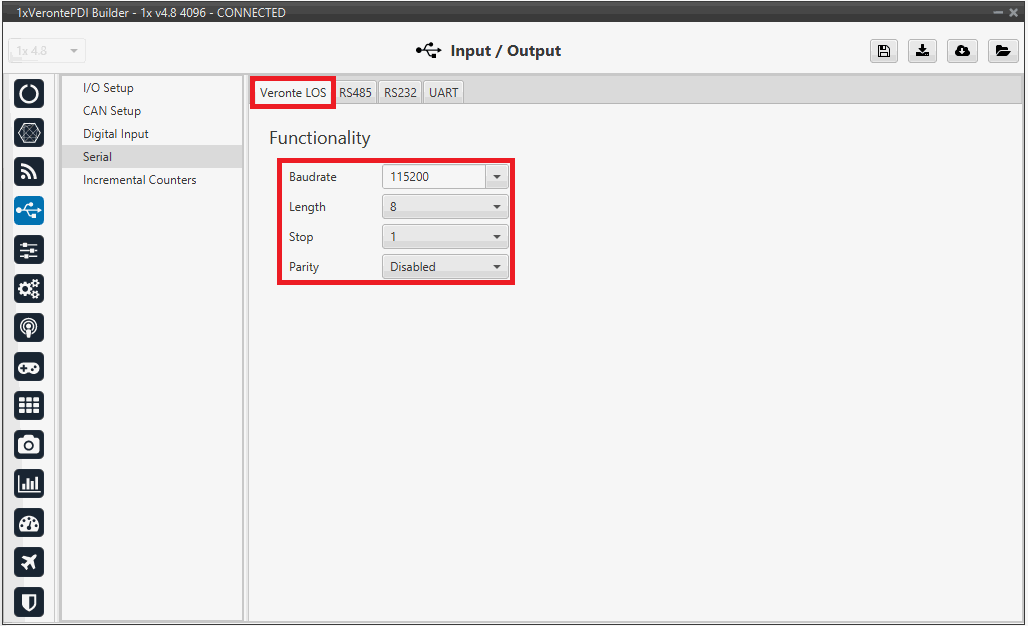Viewport: 1028px width, 626px height.
Task: Expand the Baudrate dropdown arrow
Action: pos(497,177)
